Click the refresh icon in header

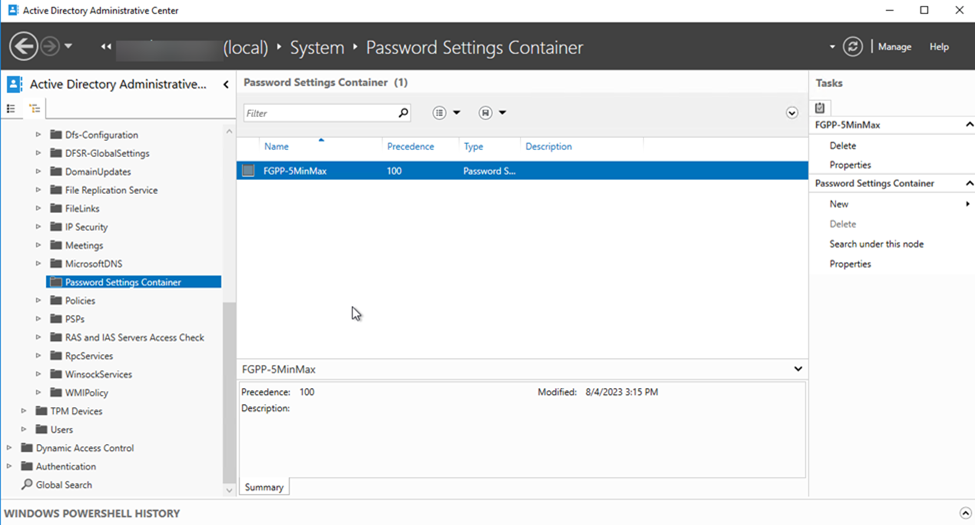tap(852, 47)
